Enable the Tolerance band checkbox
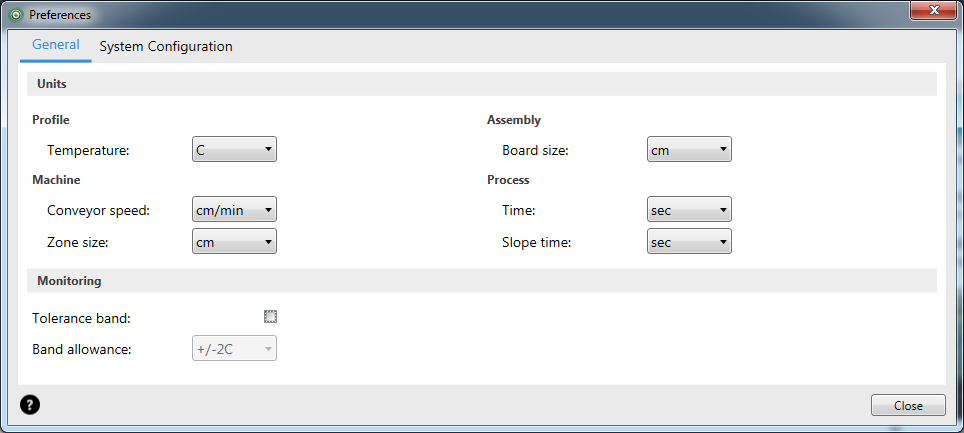This screenshot has height=433, width=964. [x=271, y=317]
